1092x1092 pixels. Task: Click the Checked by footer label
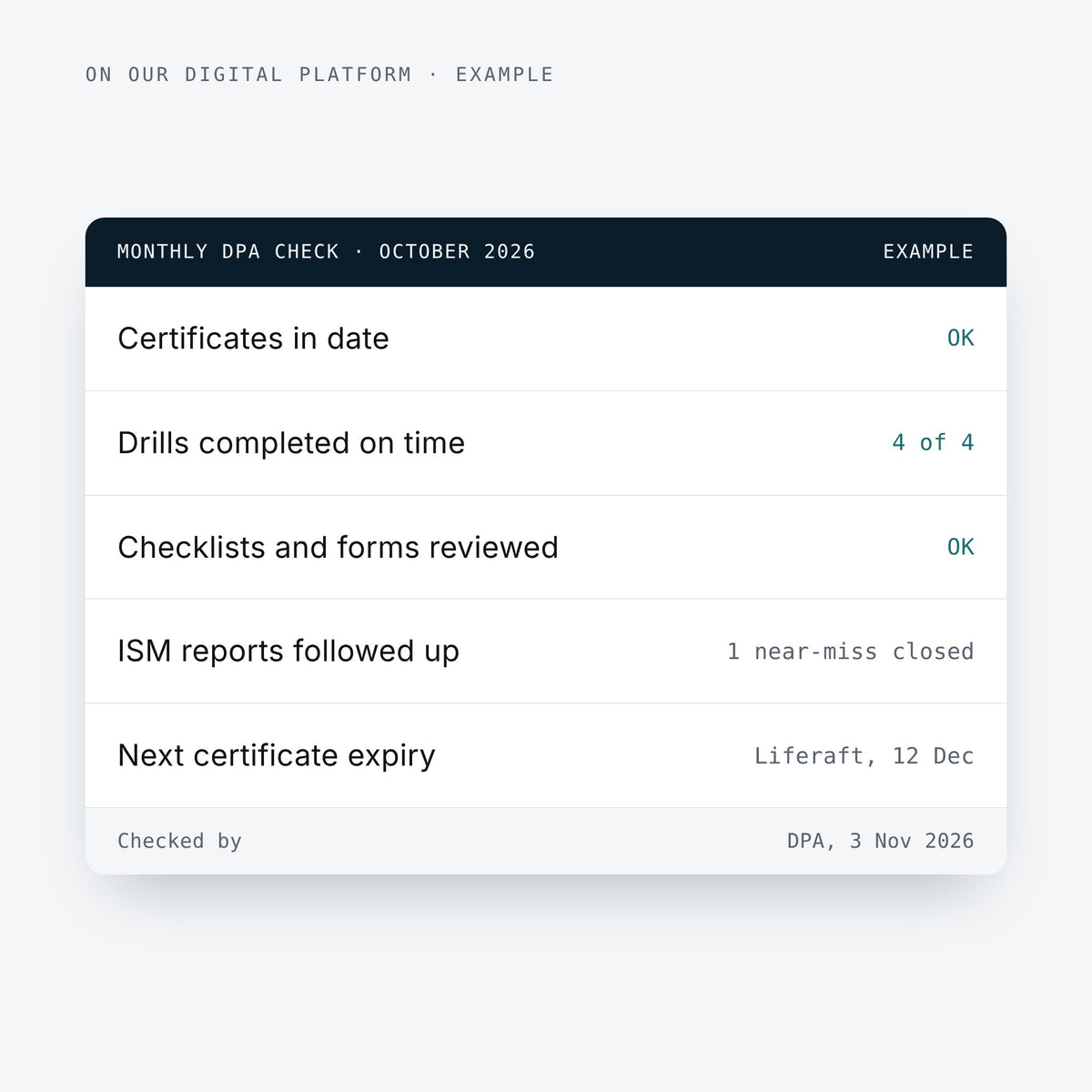click(179, 841)
